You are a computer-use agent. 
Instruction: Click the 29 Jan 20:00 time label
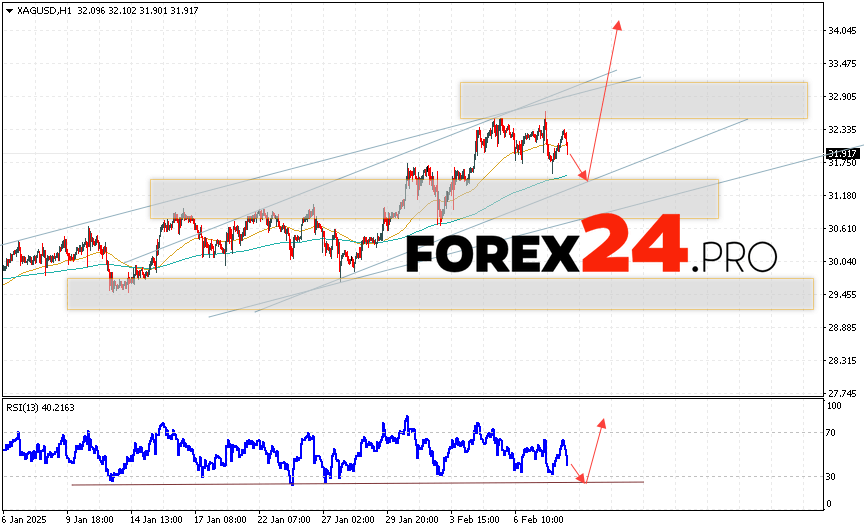412,520
